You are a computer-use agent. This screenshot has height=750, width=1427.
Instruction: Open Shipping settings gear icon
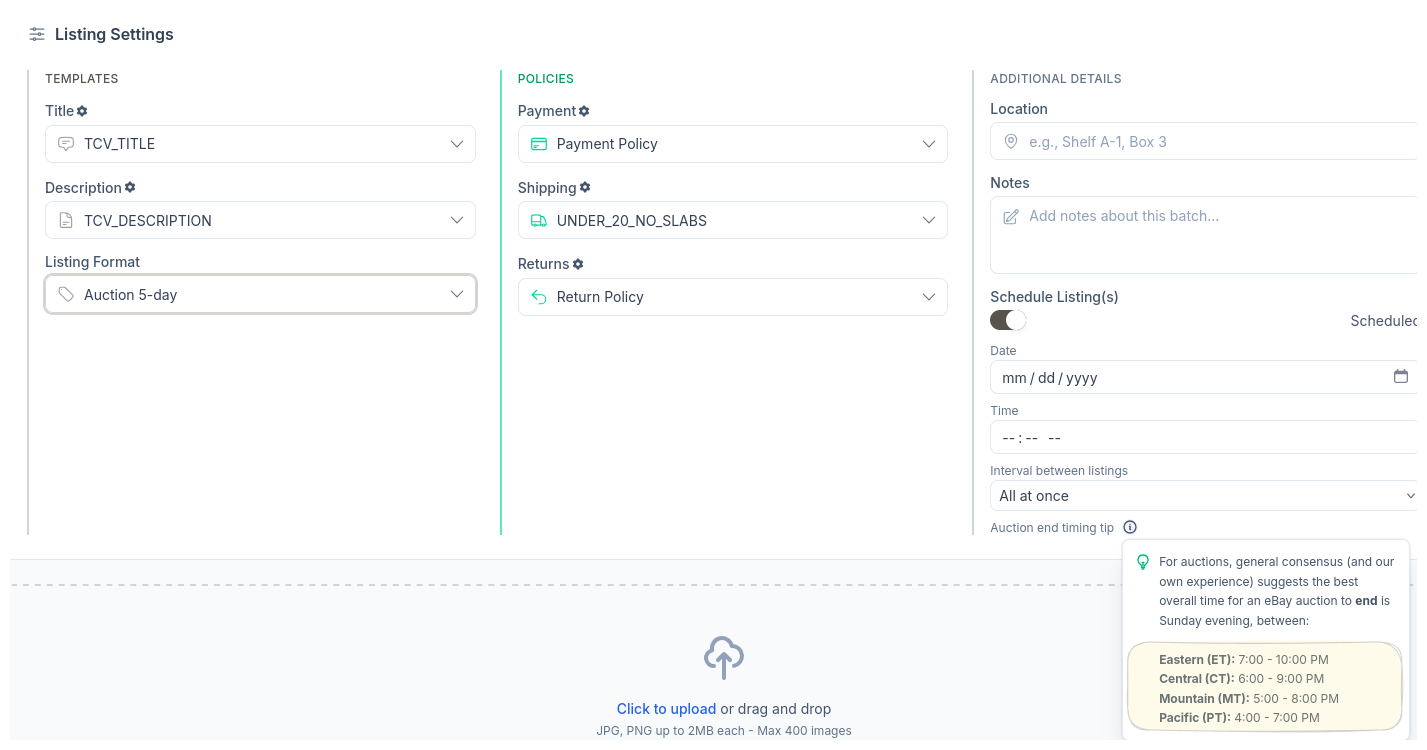pos(585,188)
